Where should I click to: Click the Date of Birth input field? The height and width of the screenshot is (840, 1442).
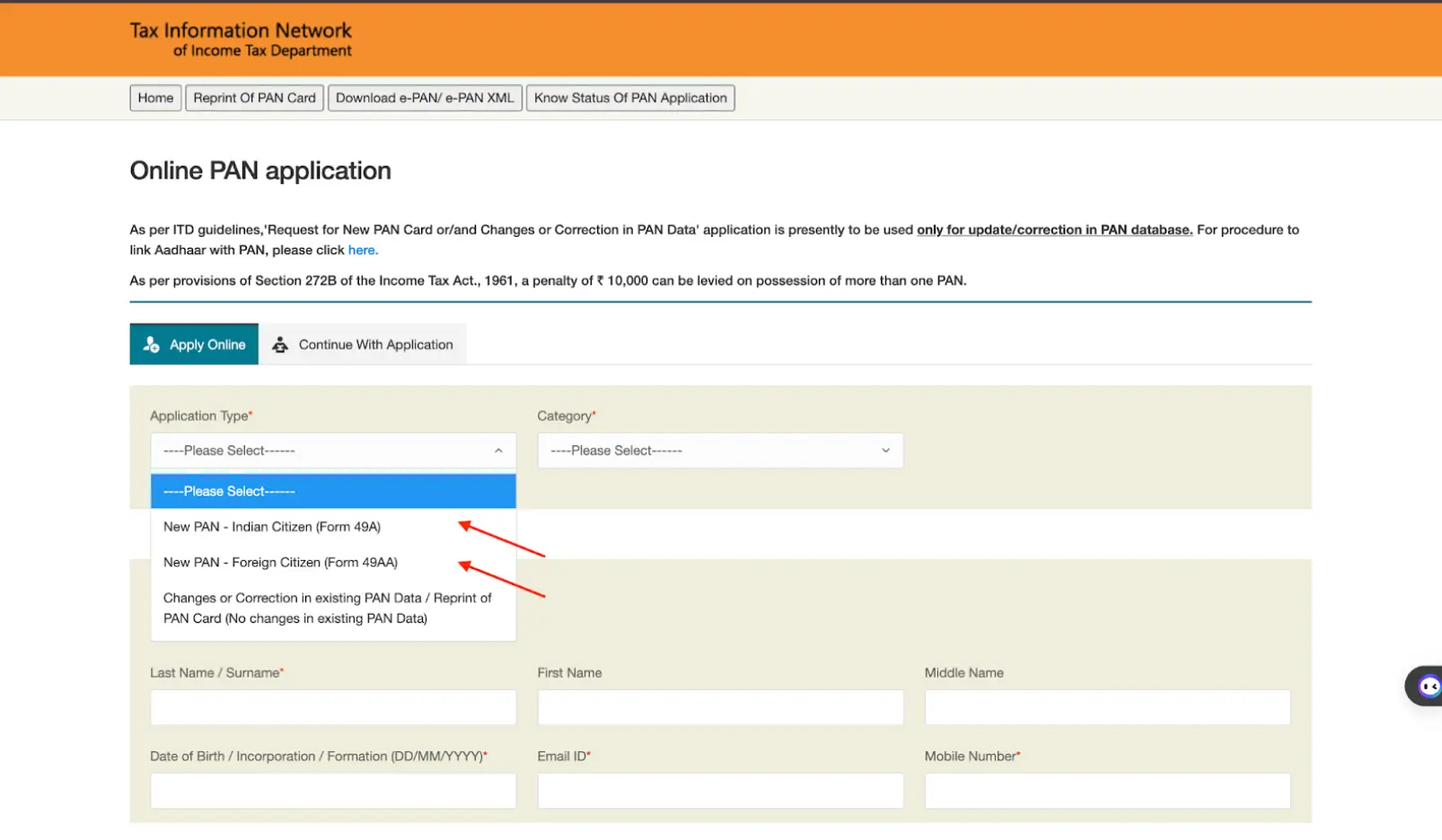[x=333, y=791]
